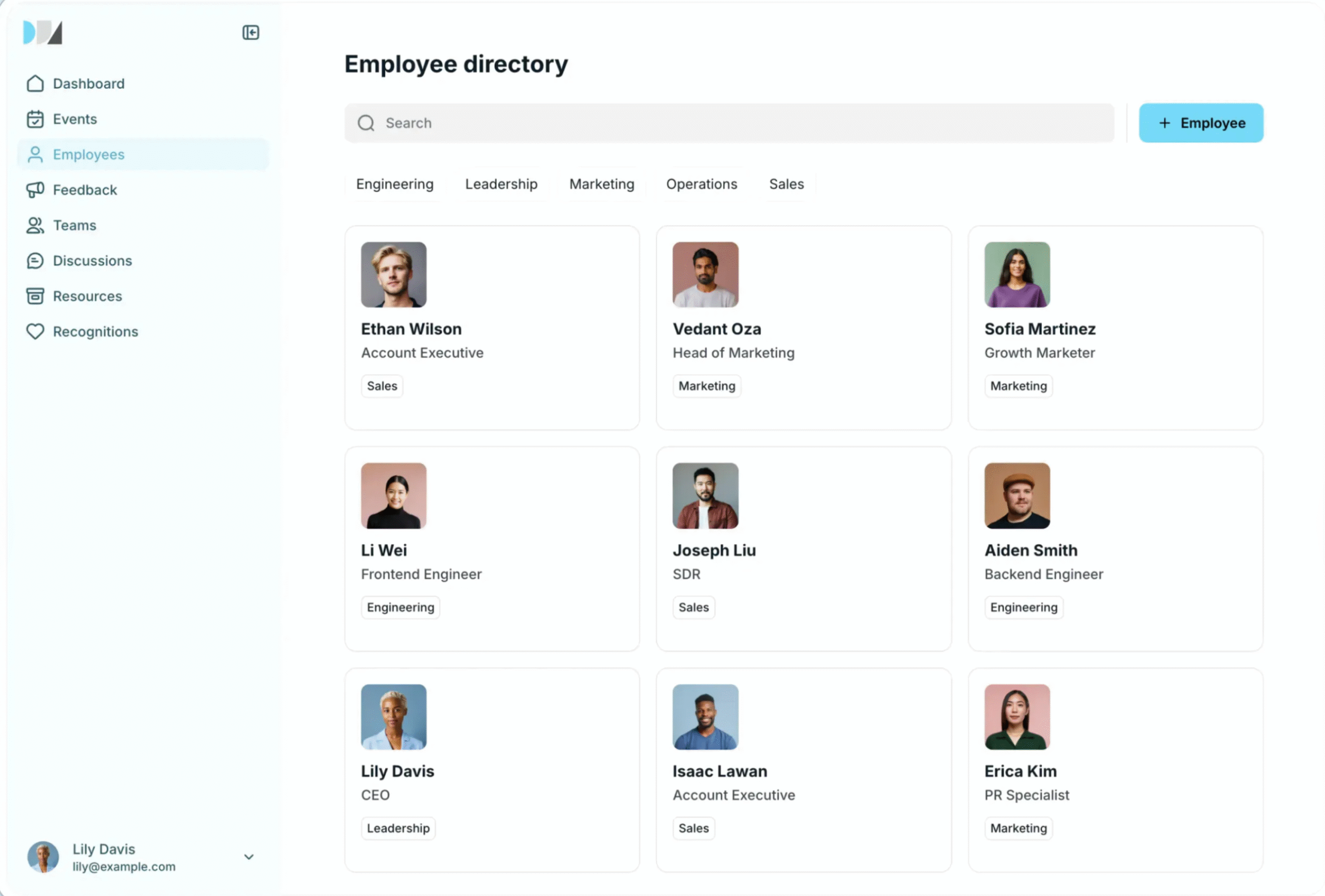Screen dimensions: 1325x896
Task: Open Employees in the sidebar
Action: coord(89,155)
